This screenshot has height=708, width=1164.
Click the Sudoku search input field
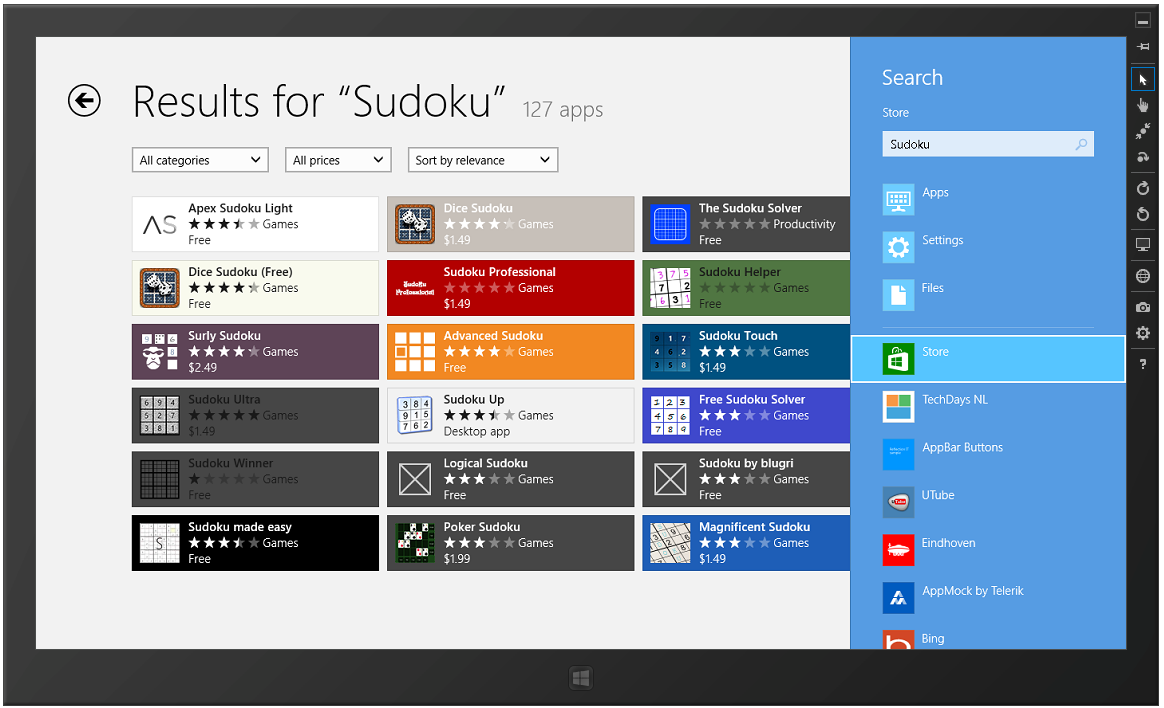tap(987, 144)
